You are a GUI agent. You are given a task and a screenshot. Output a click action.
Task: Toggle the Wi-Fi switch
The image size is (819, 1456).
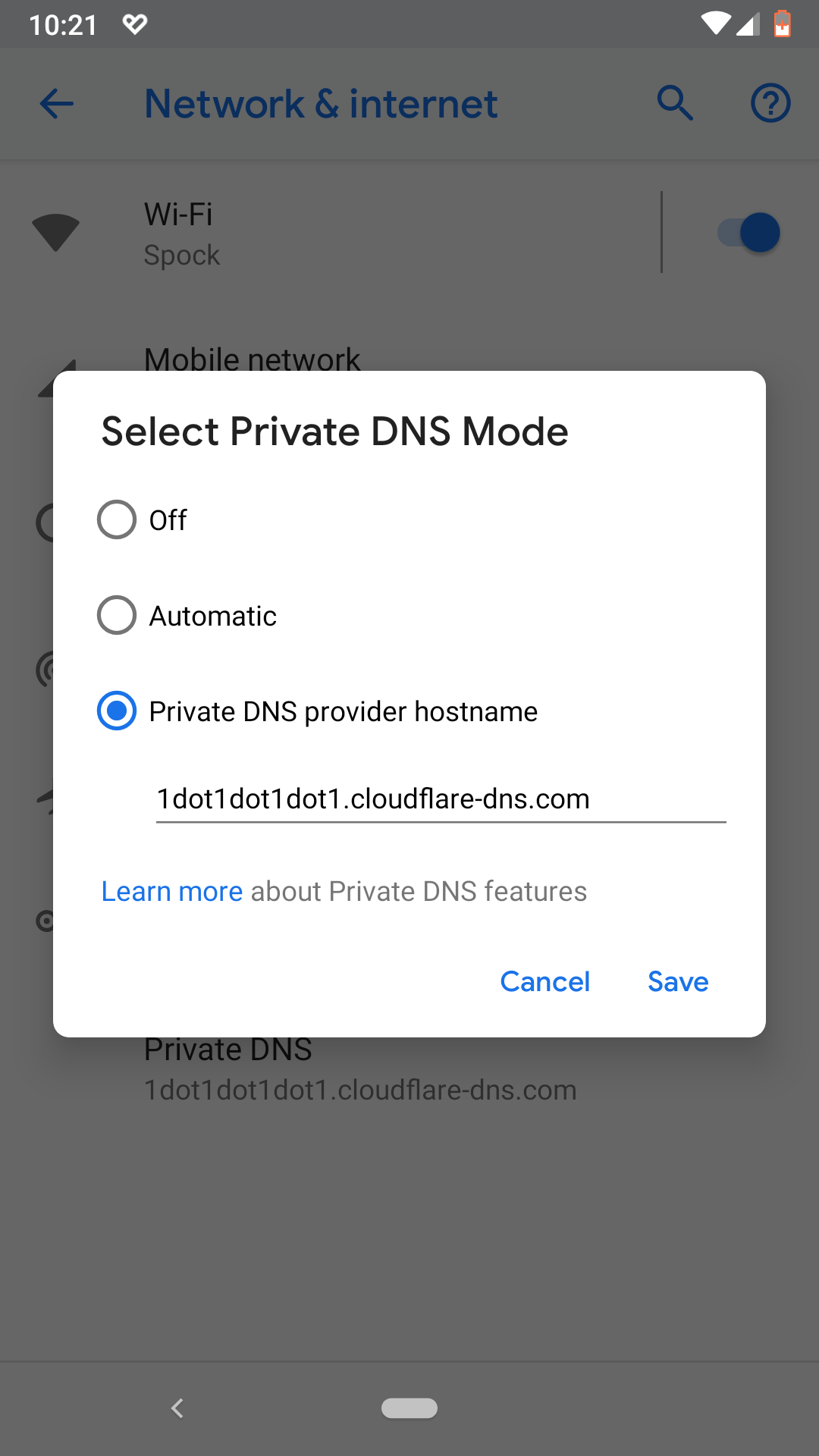[749, 233]
